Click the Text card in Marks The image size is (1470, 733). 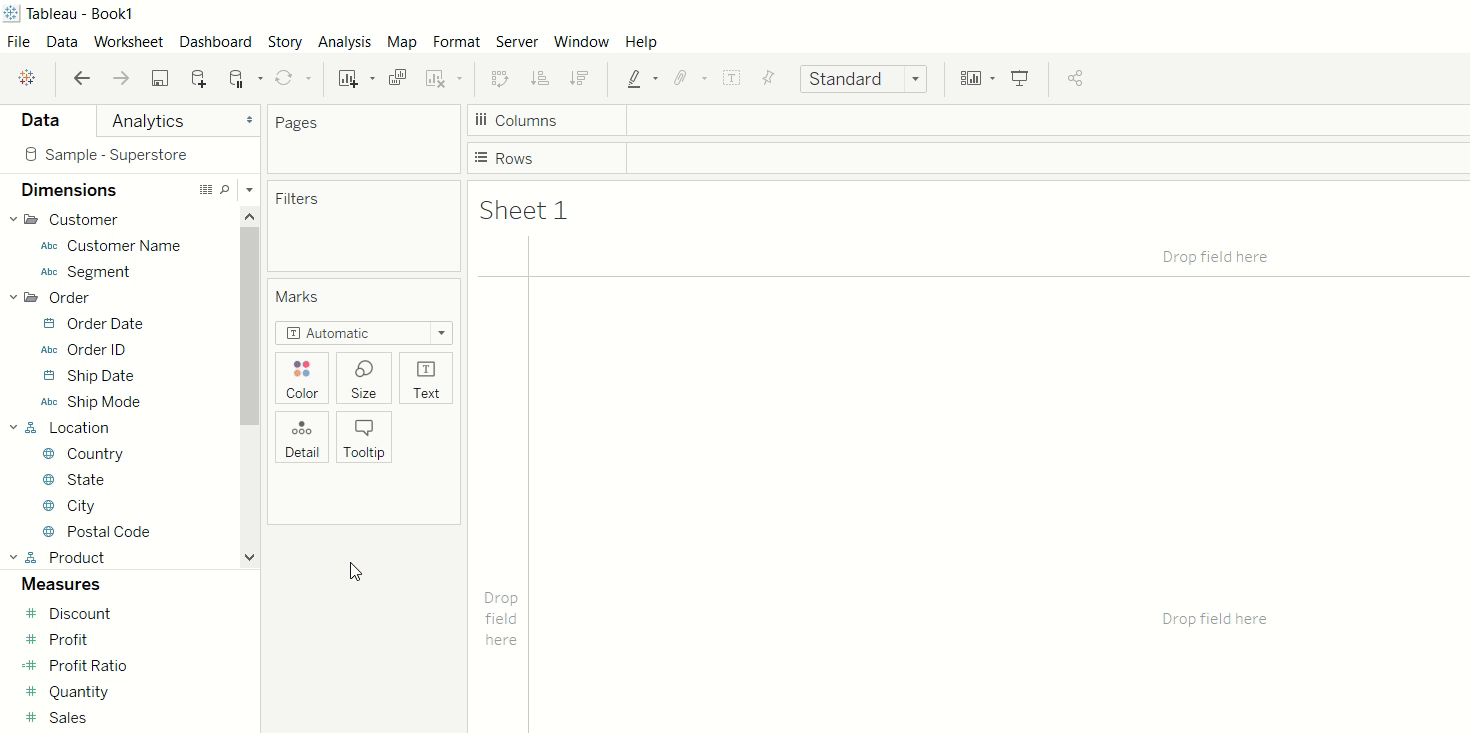click(x=426, y=378)
